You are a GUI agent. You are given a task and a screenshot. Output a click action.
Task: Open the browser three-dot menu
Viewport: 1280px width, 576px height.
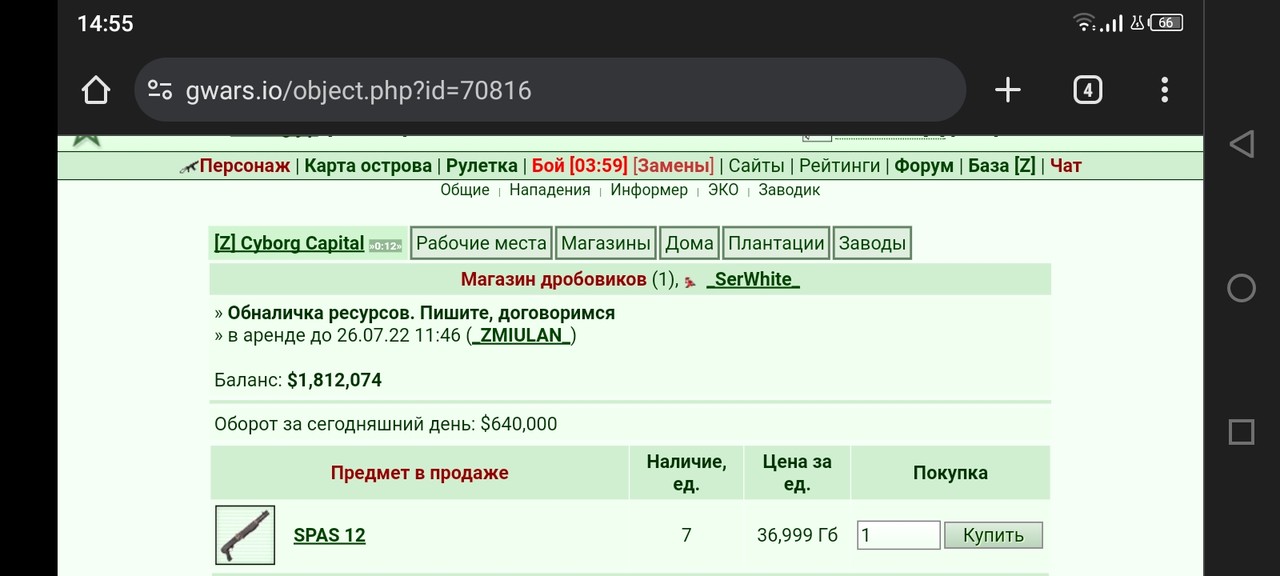click(x=1164, y=90)
